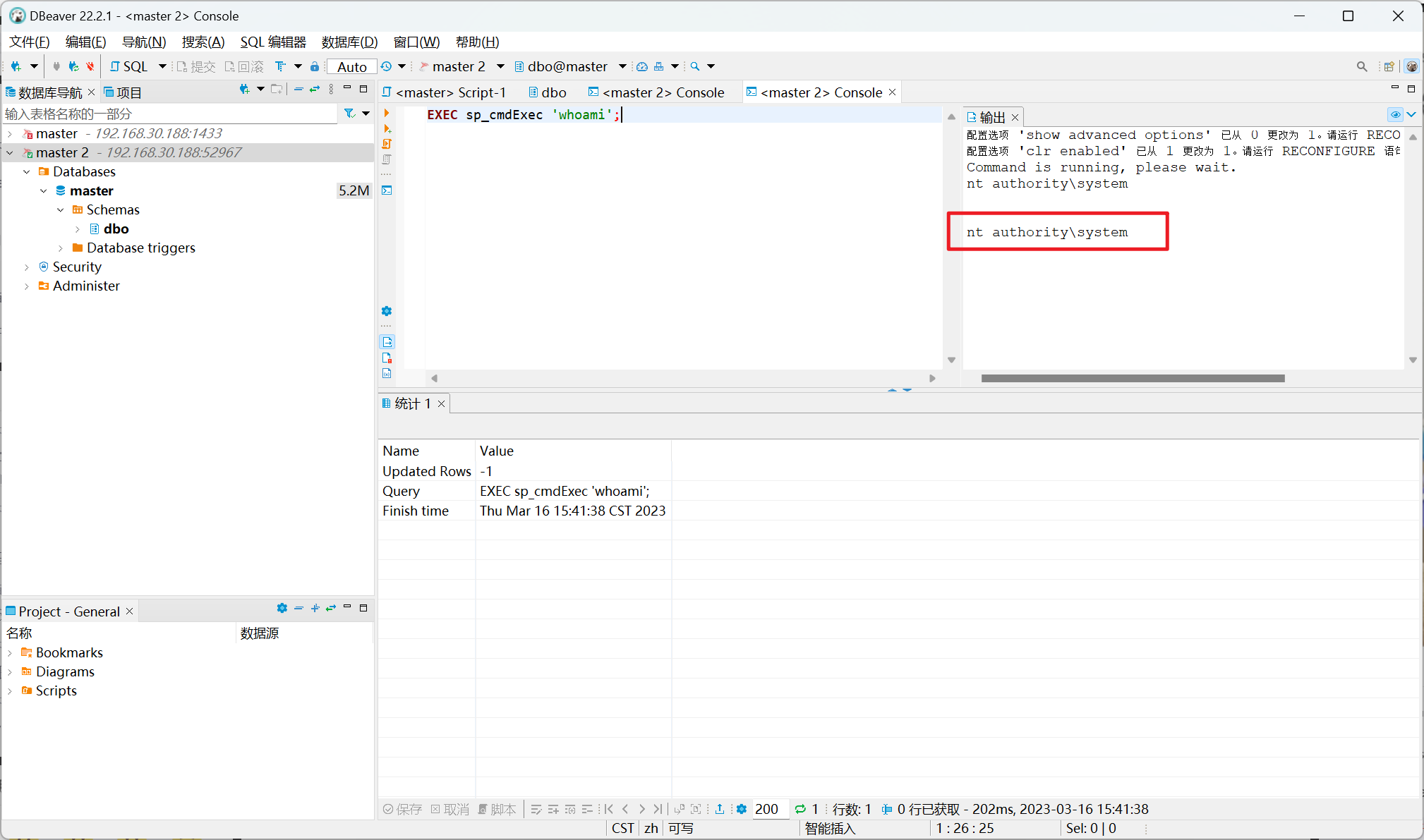Image resolution: width=1424 pixels, height=840 pixels.
Task: Toggle the eye icon in output panel
Action: point(1395,114)
